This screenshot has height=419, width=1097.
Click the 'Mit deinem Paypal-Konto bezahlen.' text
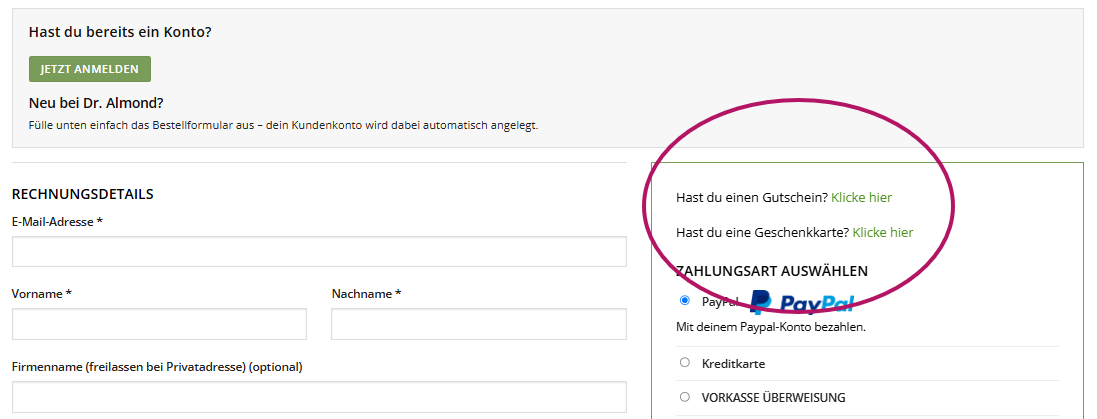tap(771, 327)
